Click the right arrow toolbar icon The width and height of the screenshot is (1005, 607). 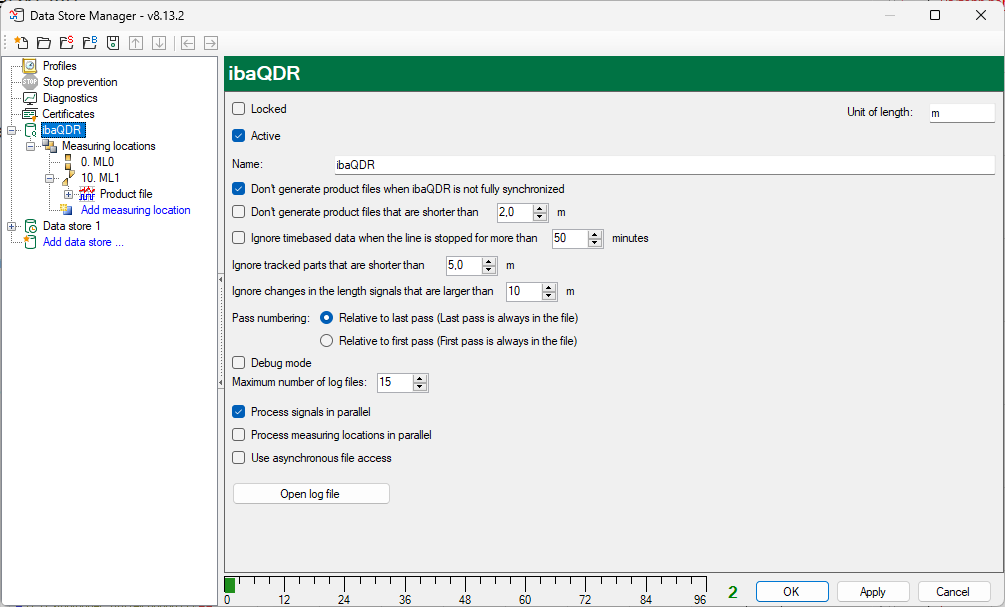(x=211, y=43)
